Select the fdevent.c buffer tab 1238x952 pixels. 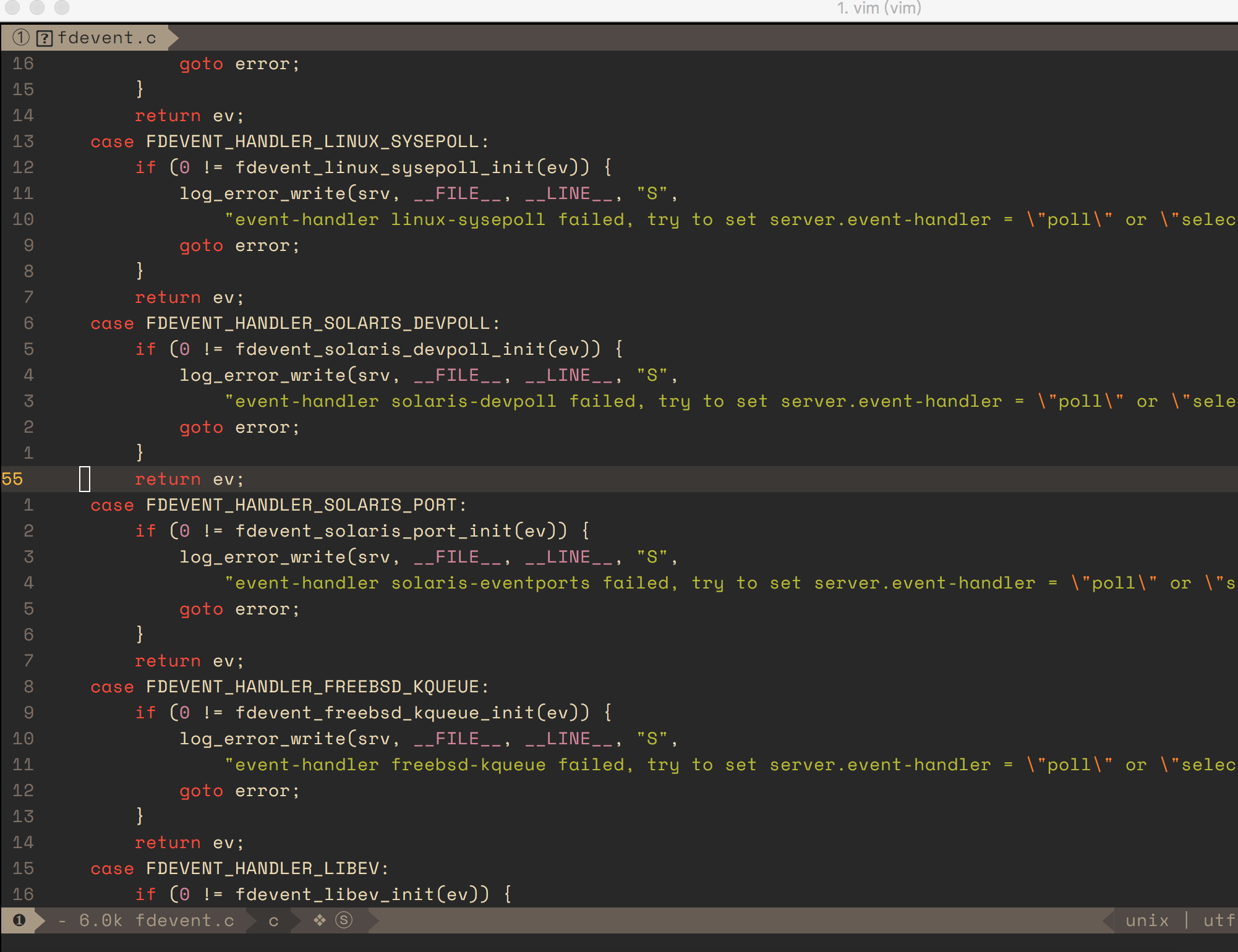pyautogui.click(x=90, y=38)
